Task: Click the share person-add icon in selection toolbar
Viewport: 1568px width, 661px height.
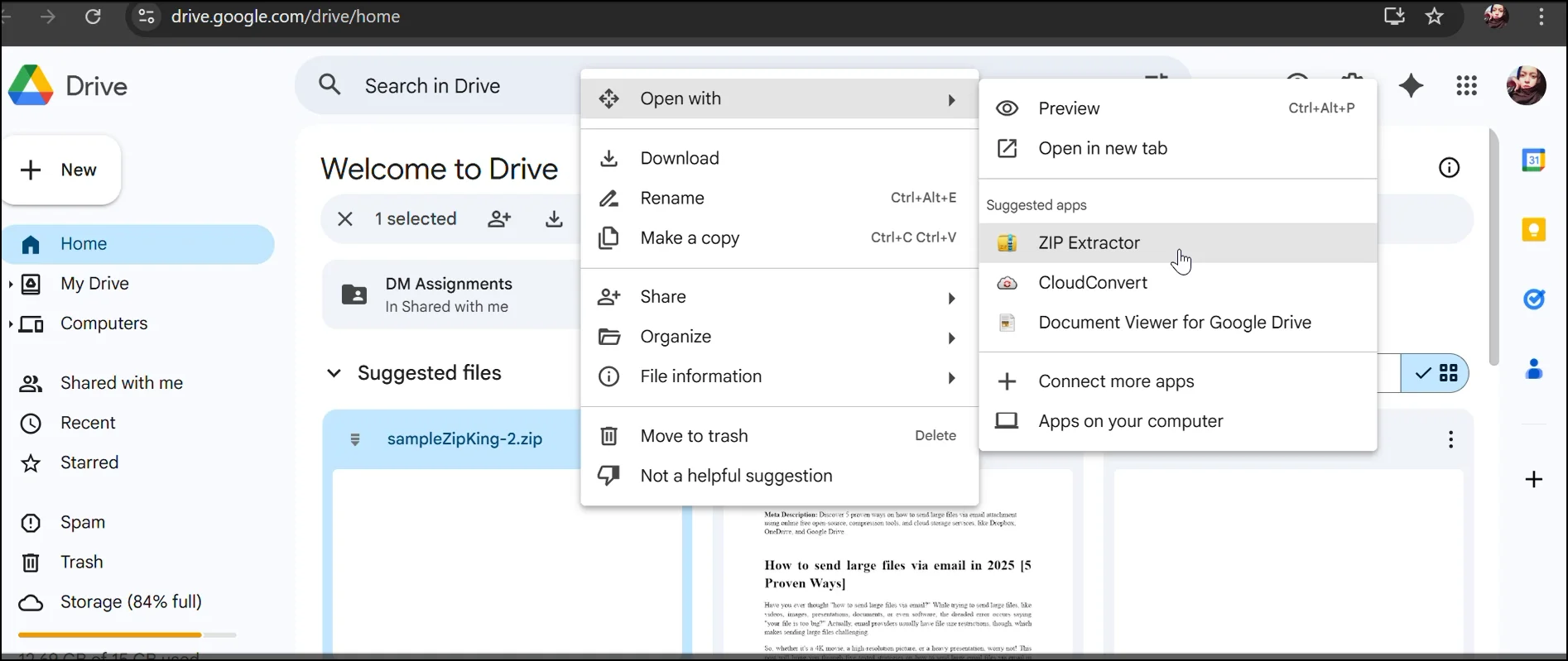Action: point(499,219)
